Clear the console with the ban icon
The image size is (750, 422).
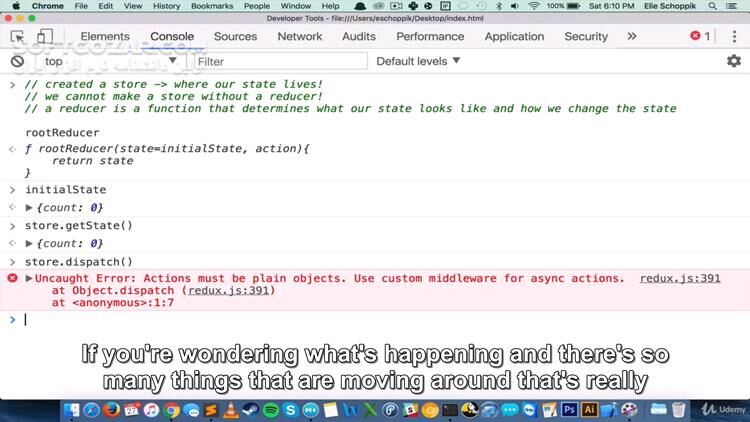tap(17, 61)
